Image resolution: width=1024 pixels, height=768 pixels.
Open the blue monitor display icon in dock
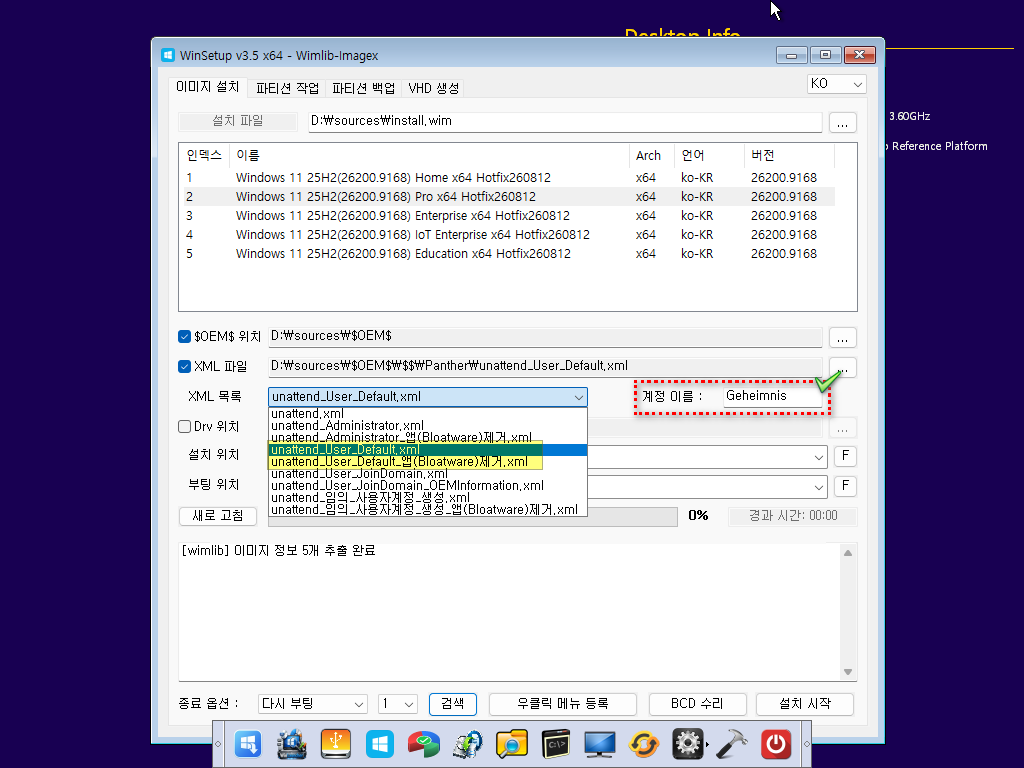pyautogui.click(x=600, y=744)
